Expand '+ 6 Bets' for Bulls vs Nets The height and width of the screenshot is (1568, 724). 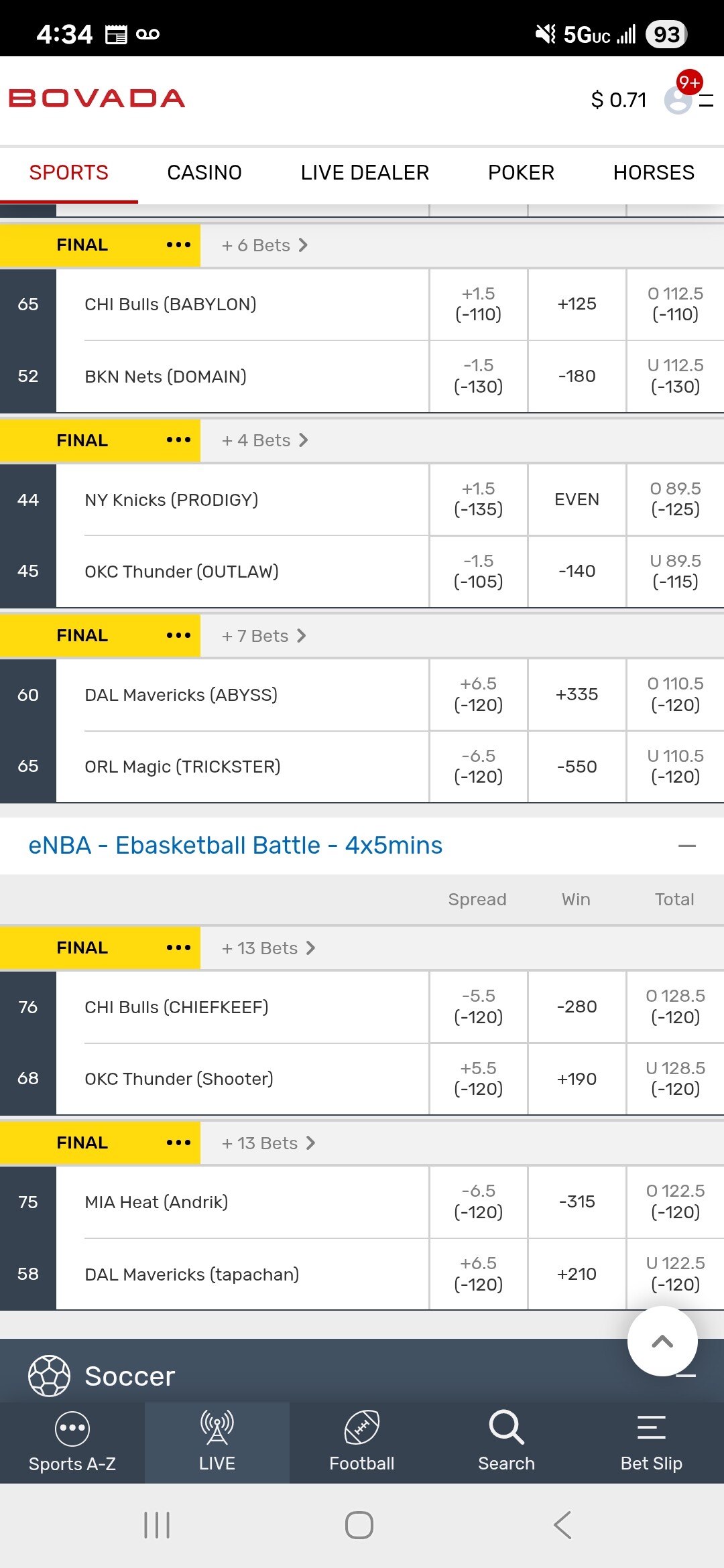[265, 245]
